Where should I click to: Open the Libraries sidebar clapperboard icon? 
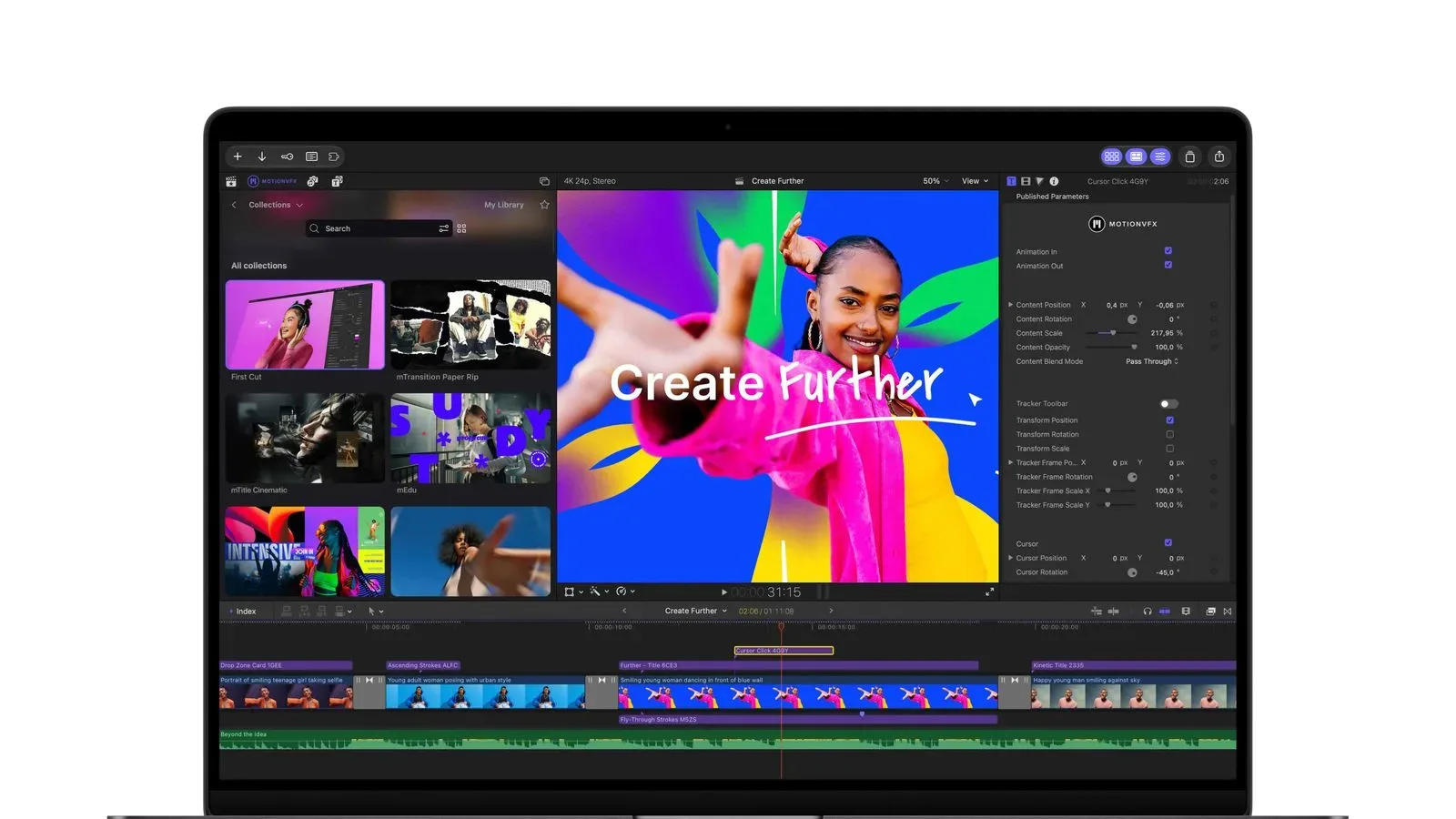tap(231, 181)
